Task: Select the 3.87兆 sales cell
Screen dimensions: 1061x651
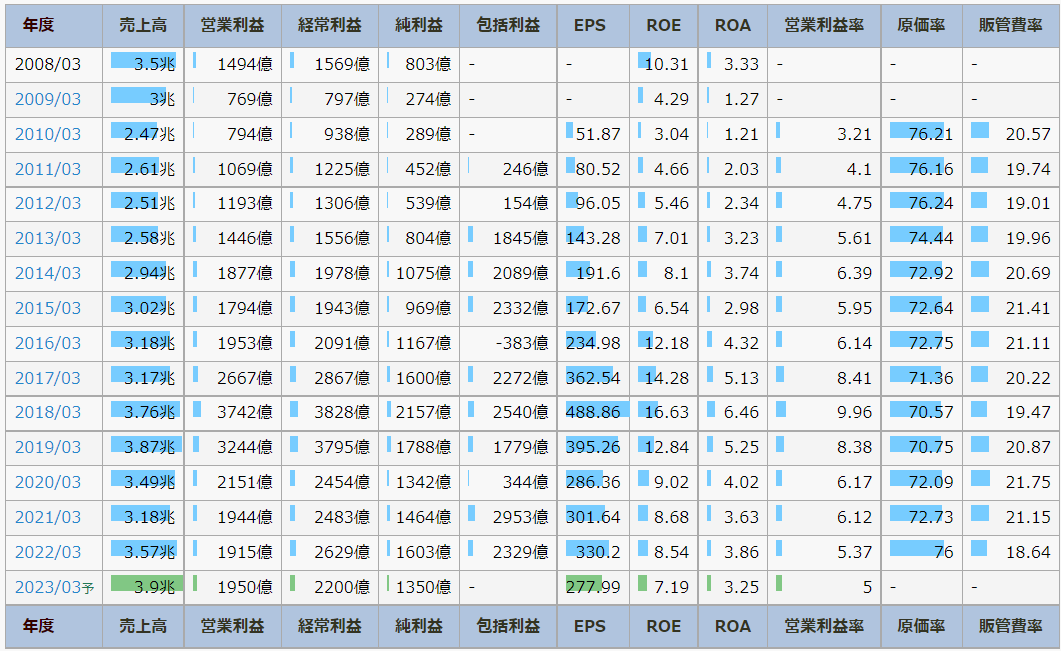Action: (x=143, y=448)
